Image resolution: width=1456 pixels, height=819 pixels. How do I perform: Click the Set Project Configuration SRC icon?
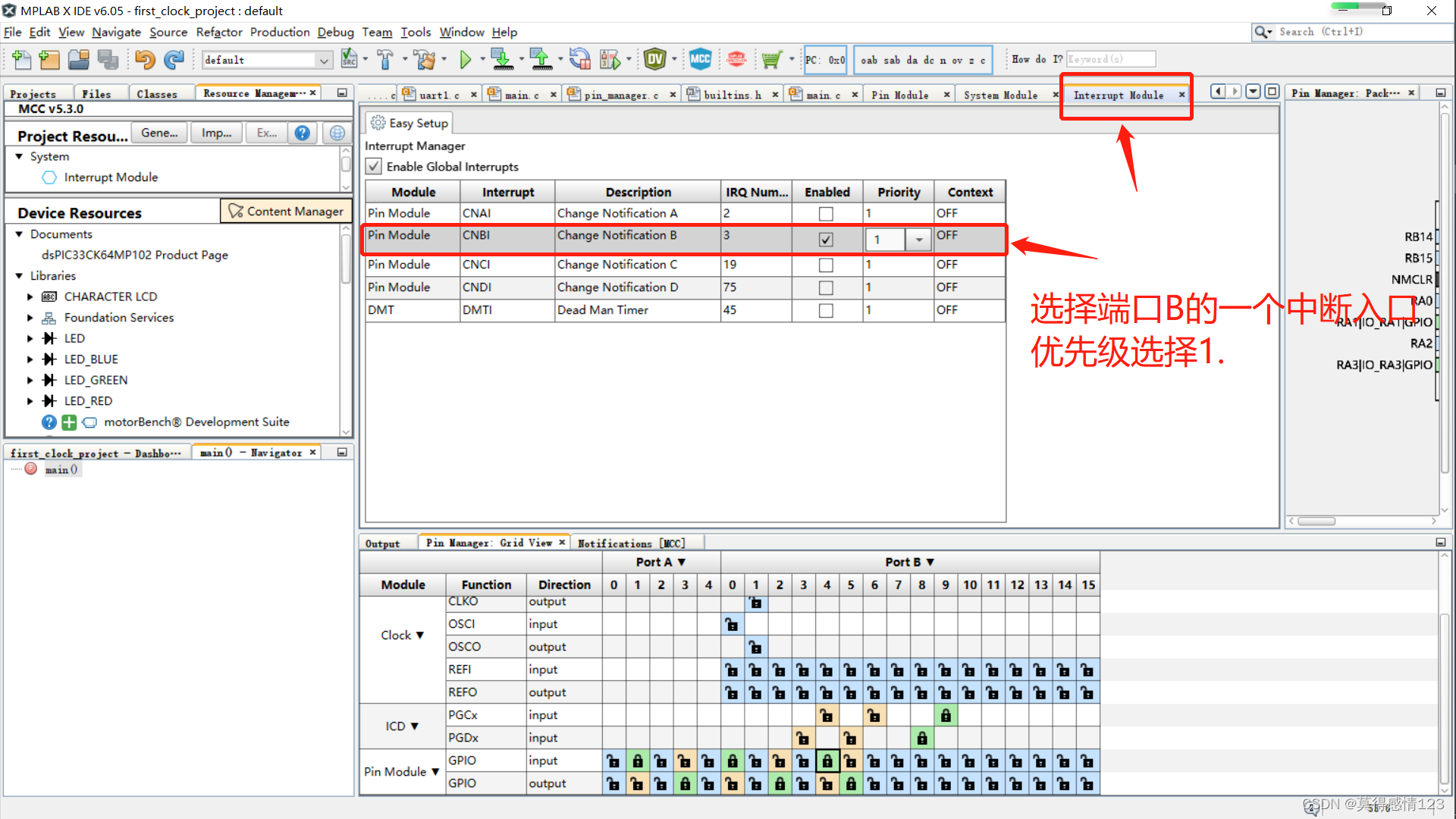tap(349, 59)
